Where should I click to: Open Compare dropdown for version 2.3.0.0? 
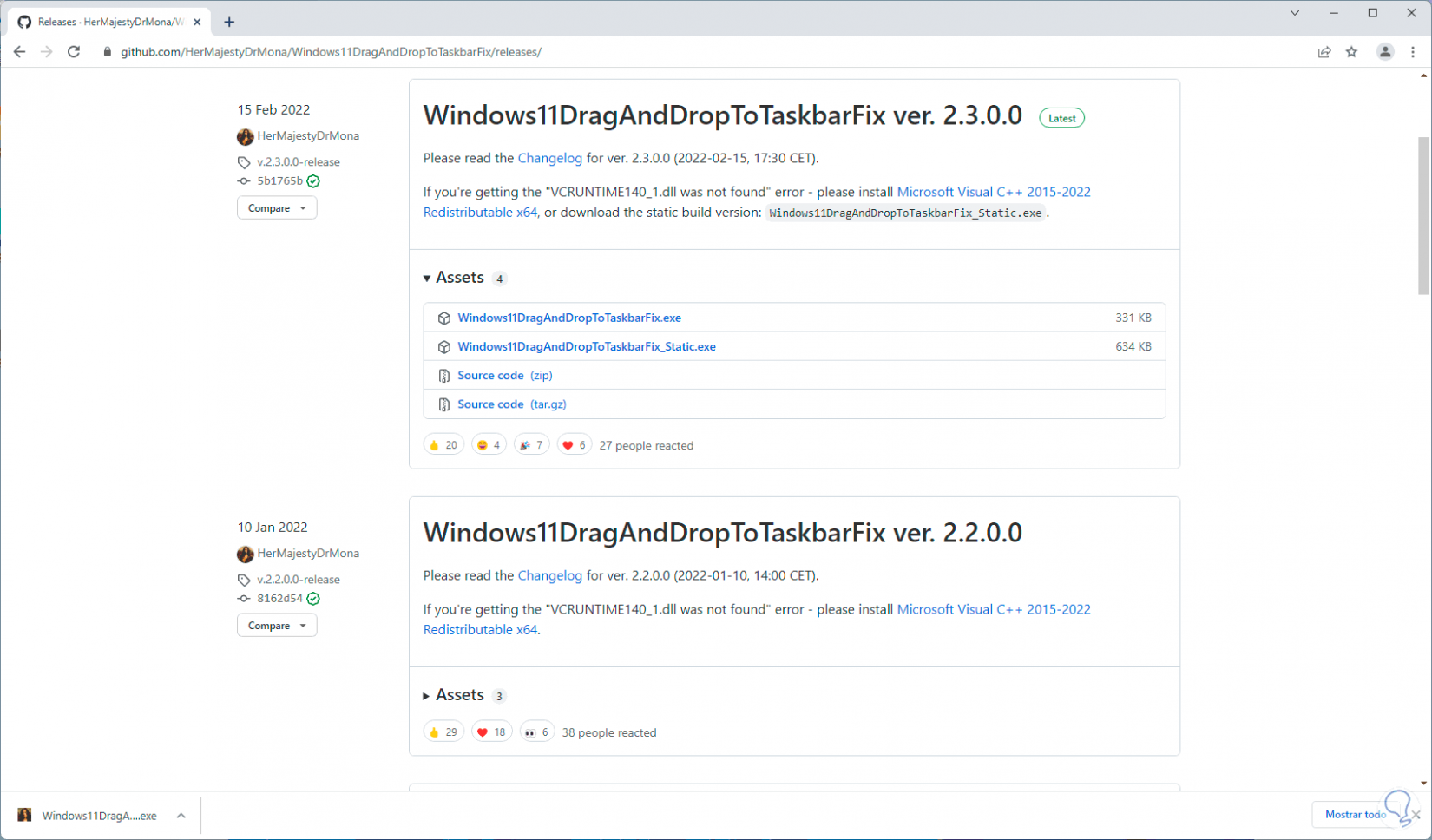277,208
